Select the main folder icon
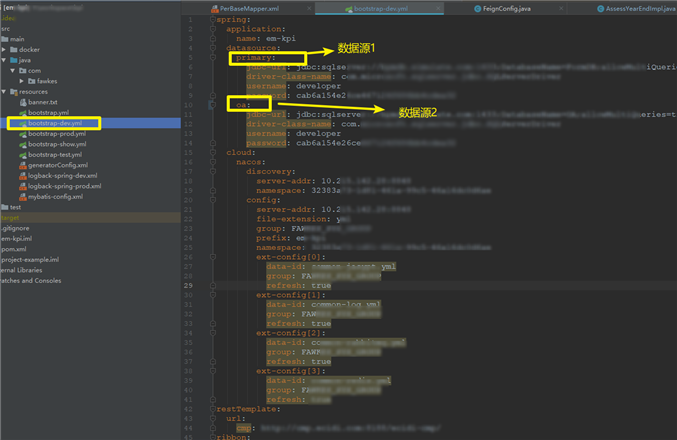The height and width of the screenshot is (440, 677). 5,39
